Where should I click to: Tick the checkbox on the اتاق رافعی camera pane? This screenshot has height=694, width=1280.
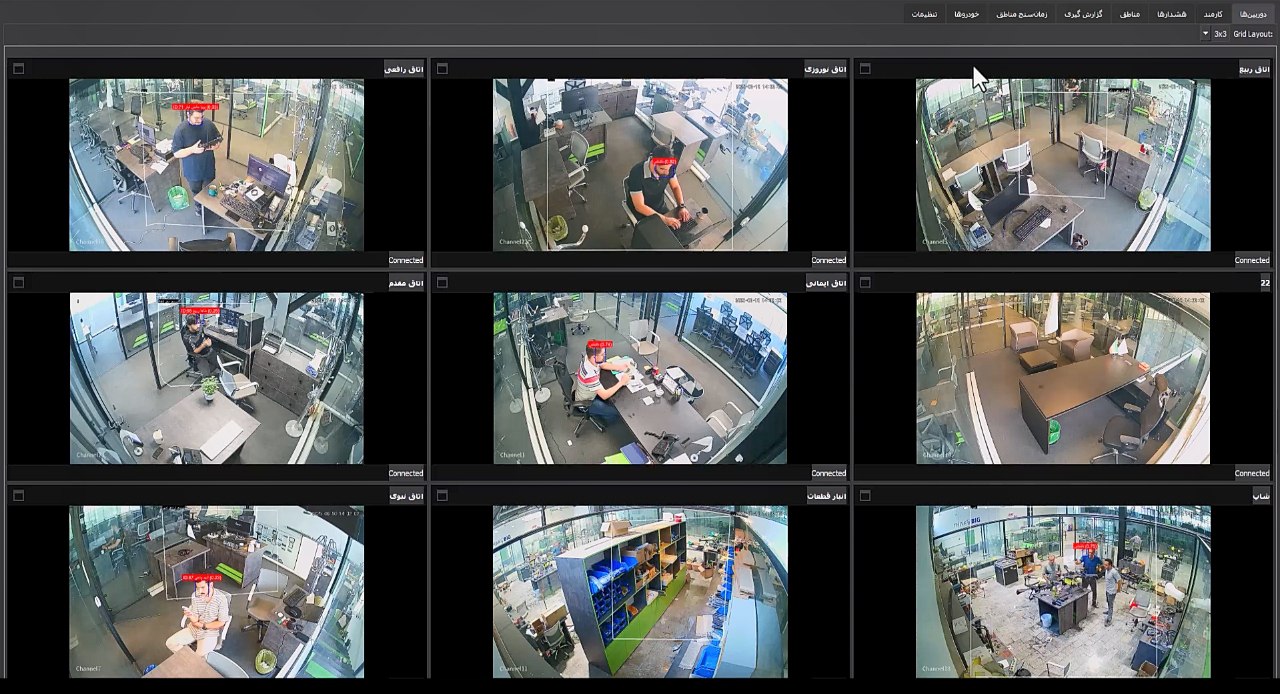(18, 69)
